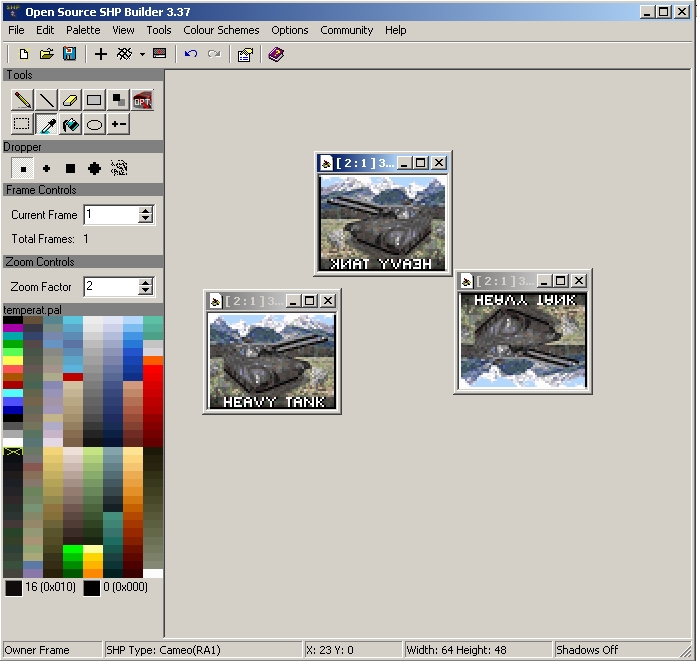
Task: Select the two-squares tool icon
Action: click(x=118, y=100)
